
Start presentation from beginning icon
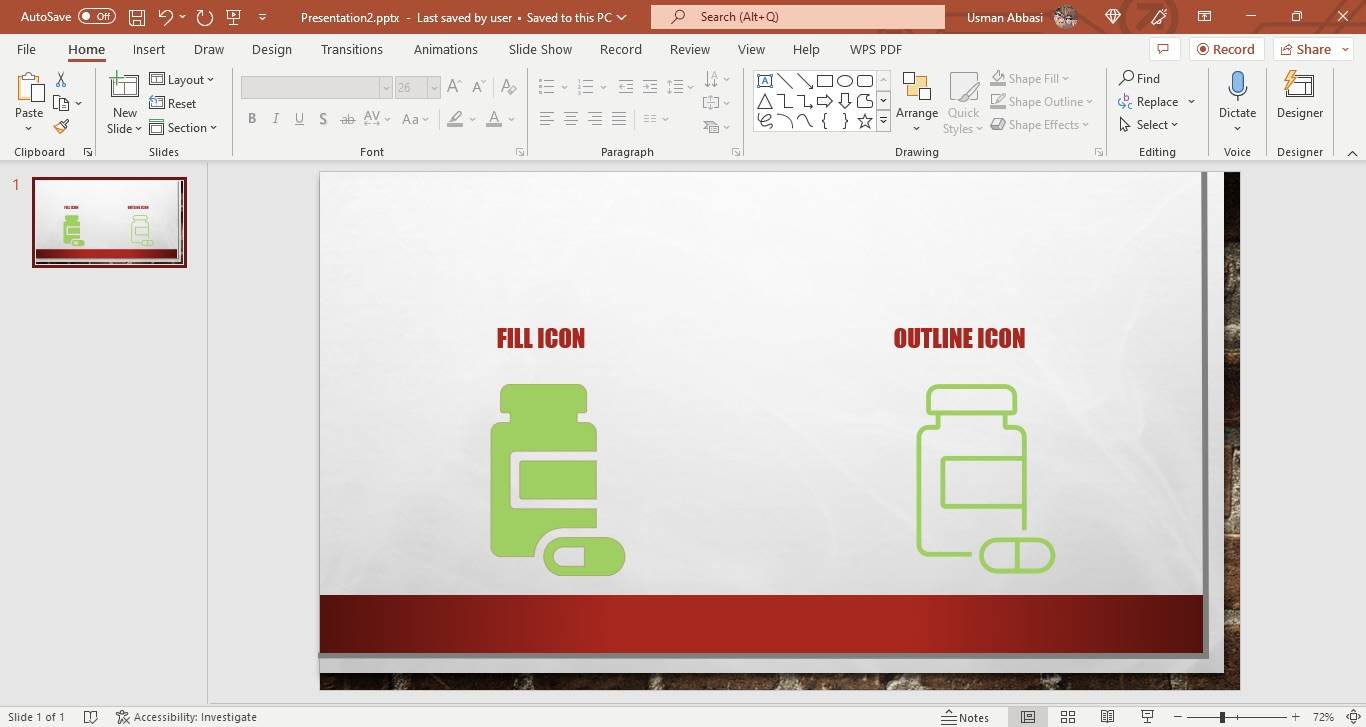[234, 17]
